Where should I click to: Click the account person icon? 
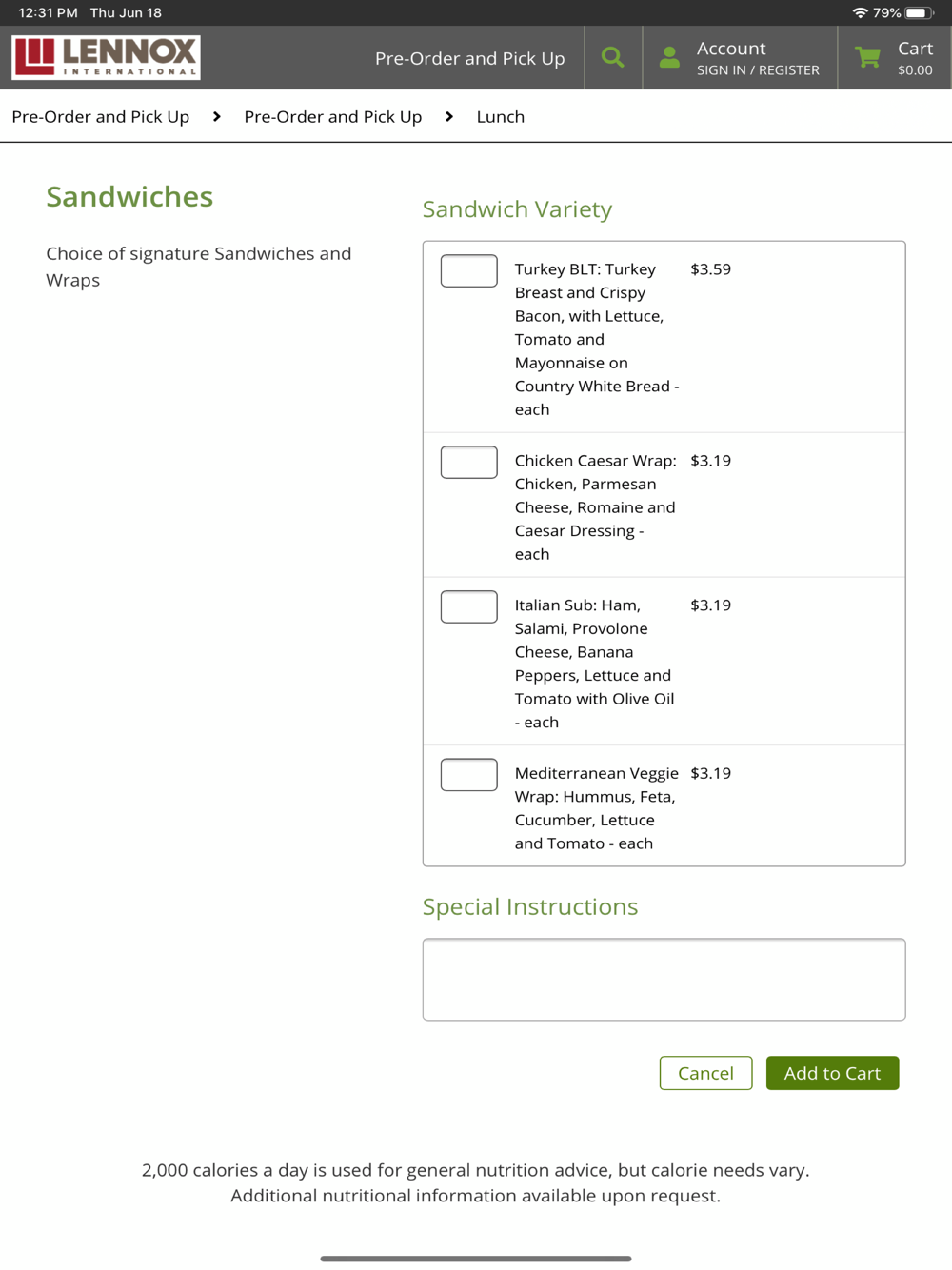(x=669, y=57)
